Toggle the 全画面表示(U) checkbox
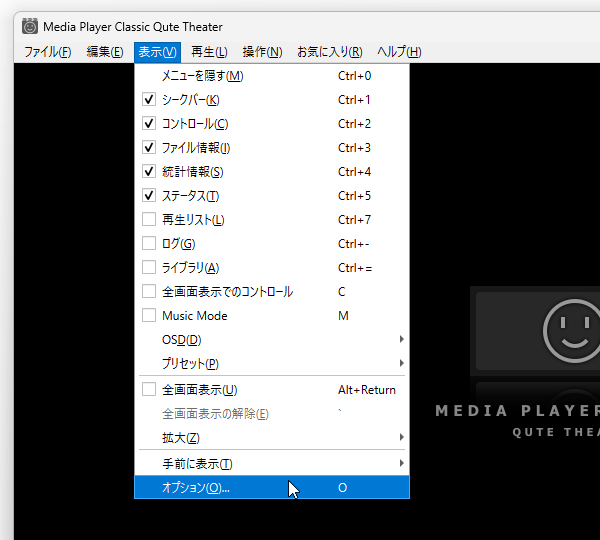Viewport: 600px width, 540px height. pyautogui.click(x=148, y=390)
